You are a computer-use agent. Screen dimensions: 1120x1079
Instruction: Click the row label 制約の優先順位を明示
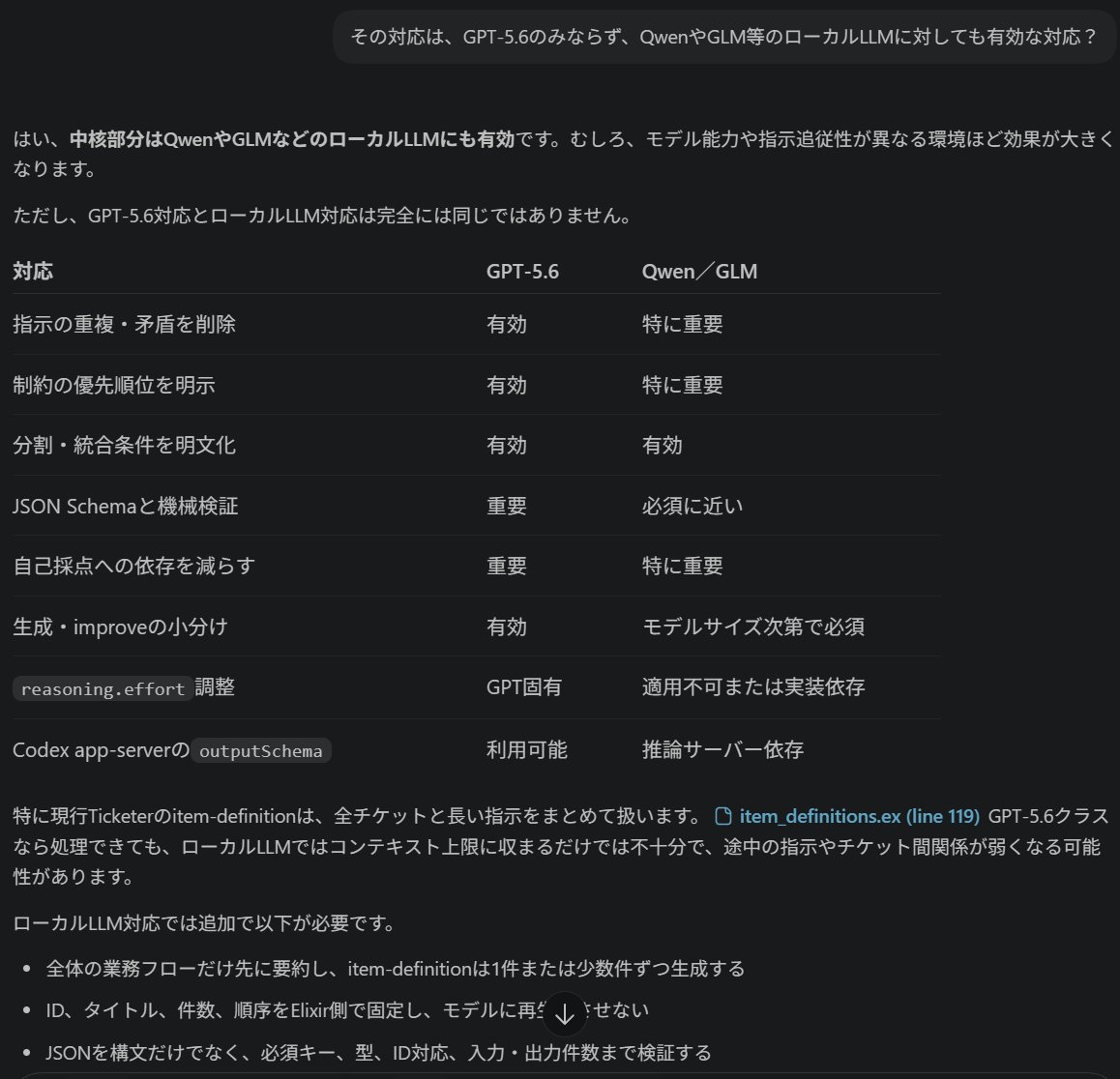(113, 385)
